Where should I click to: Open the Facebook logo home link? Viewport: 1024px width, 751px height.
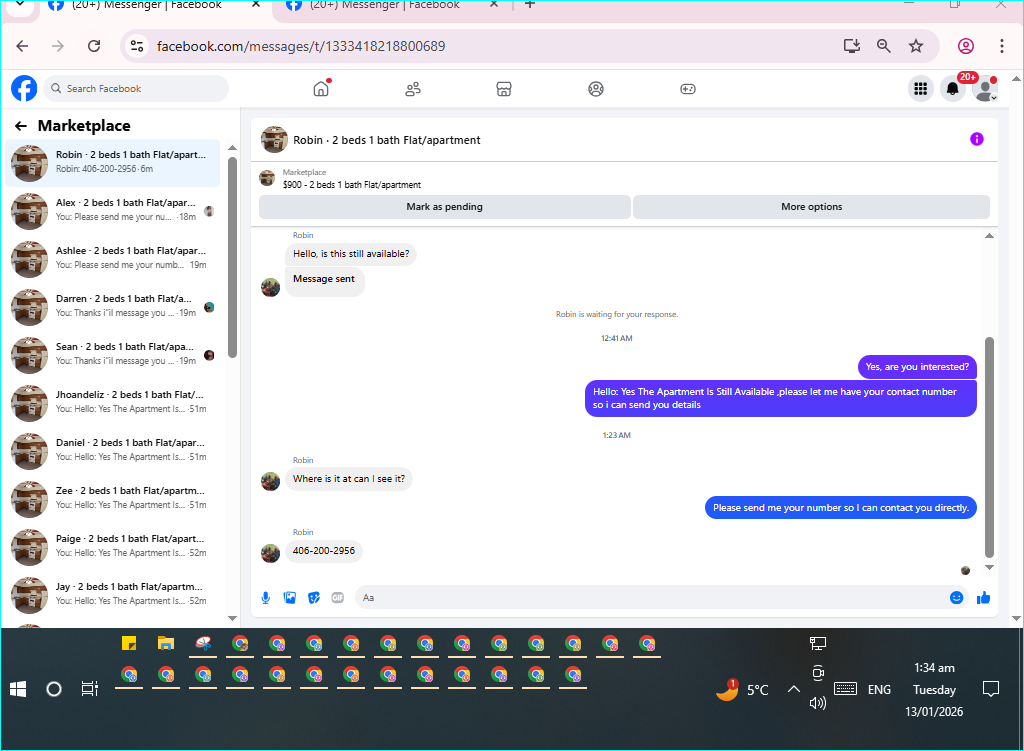24,88
